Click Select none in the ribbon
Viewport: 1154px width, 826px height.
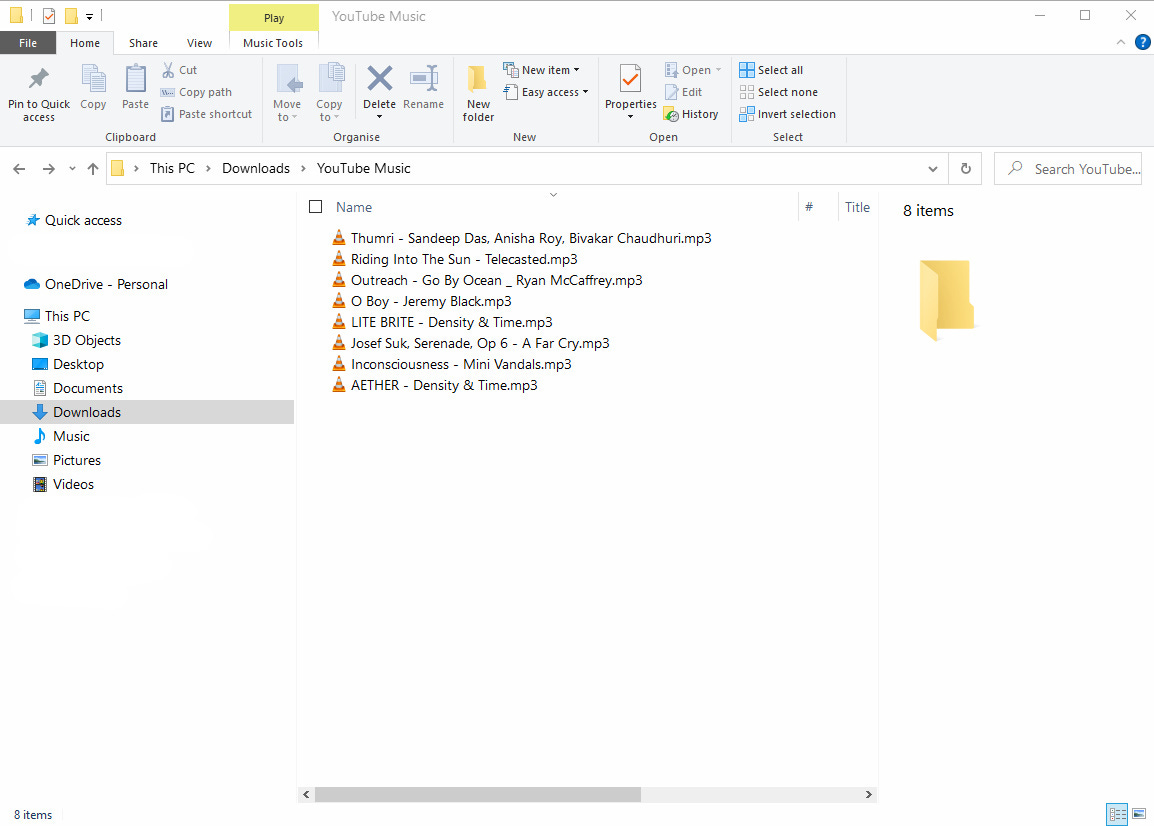[x=779, y=92]
